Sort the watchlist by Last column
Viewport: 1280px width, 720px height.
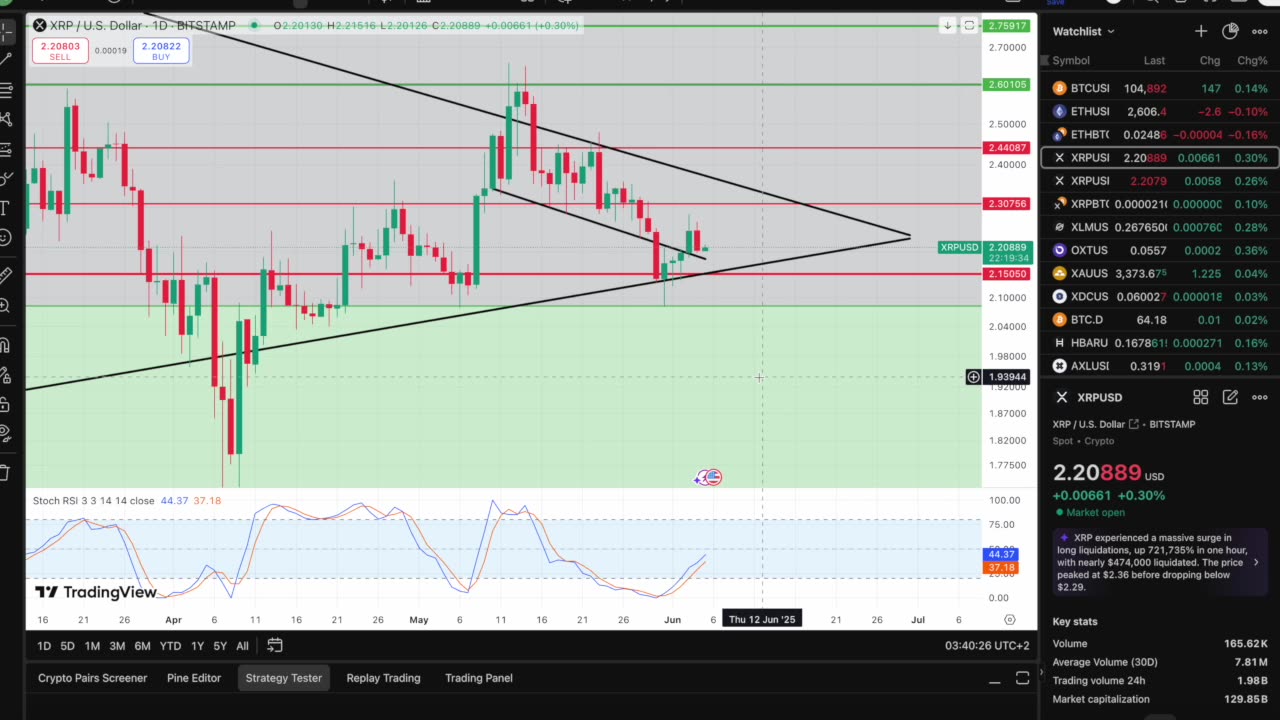[x=1154, y=61]
